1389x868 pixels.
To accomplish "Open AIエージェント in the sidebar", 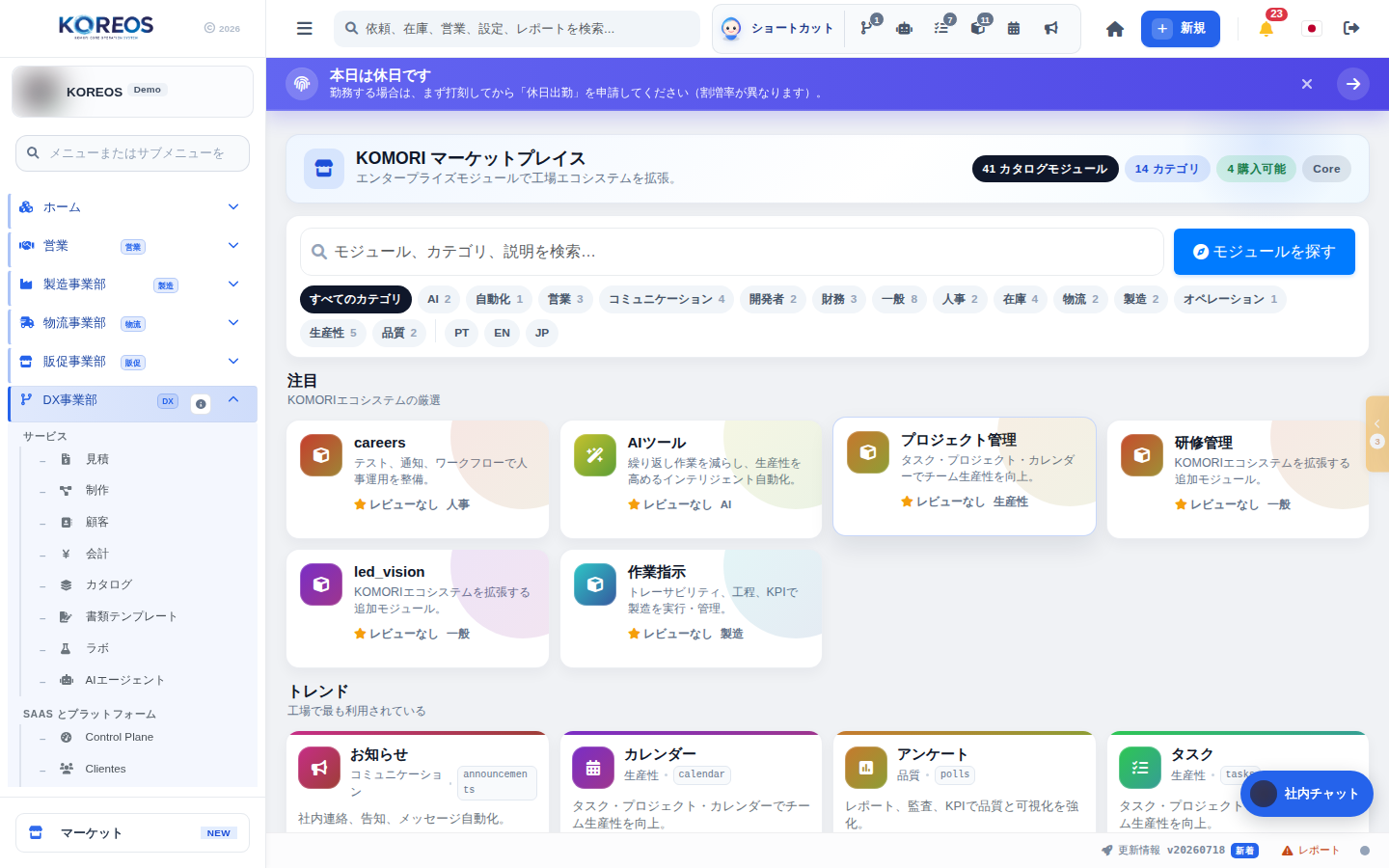I will (x=124, y=680).
